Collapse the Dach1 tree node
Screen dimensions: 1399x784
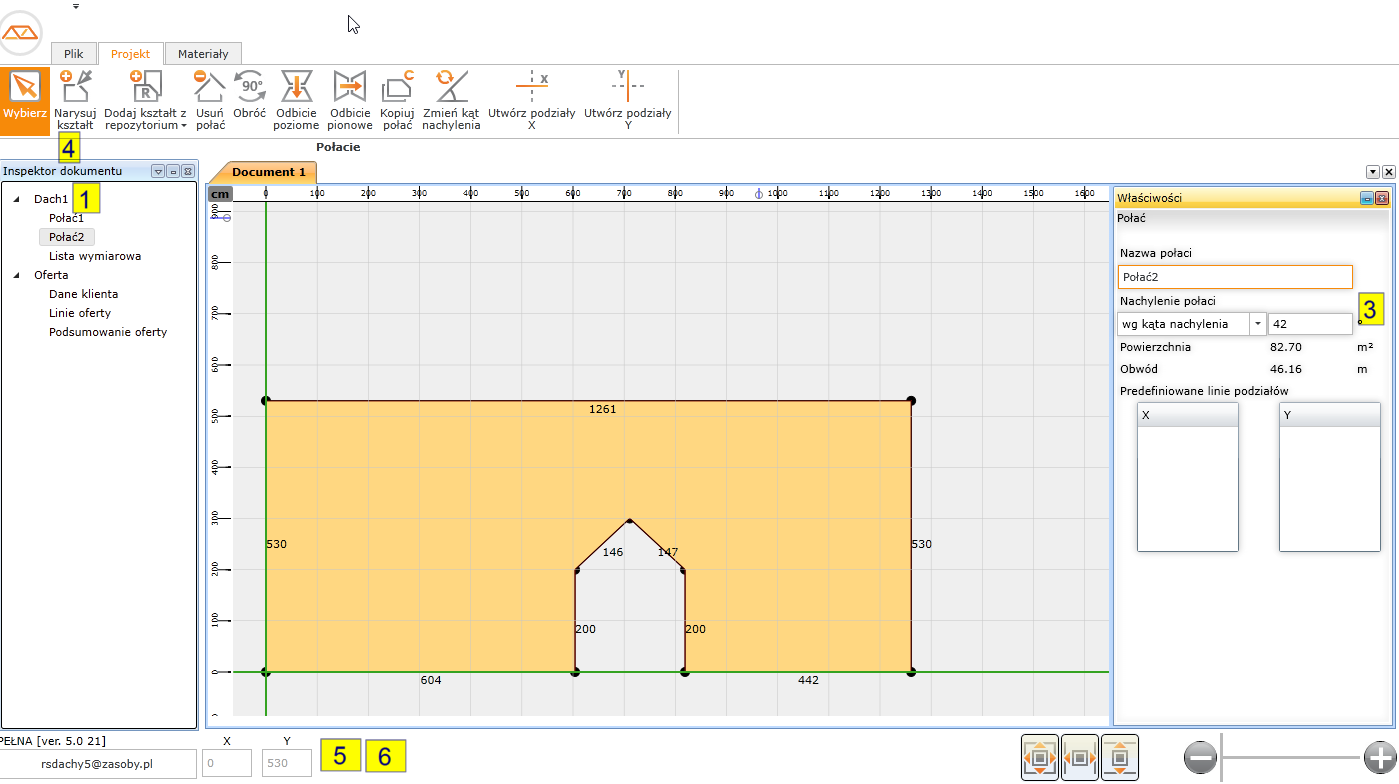[16, 199]
